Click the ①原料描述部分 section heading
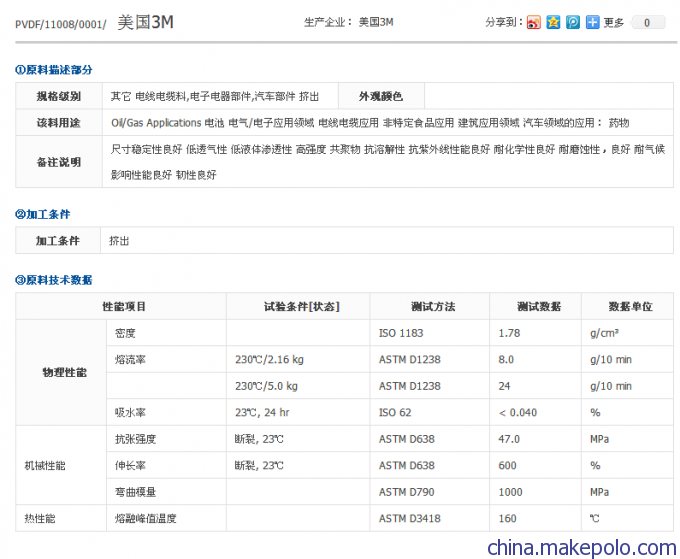The width and height of the screenshot is (680, 559). tap(54, 70)
